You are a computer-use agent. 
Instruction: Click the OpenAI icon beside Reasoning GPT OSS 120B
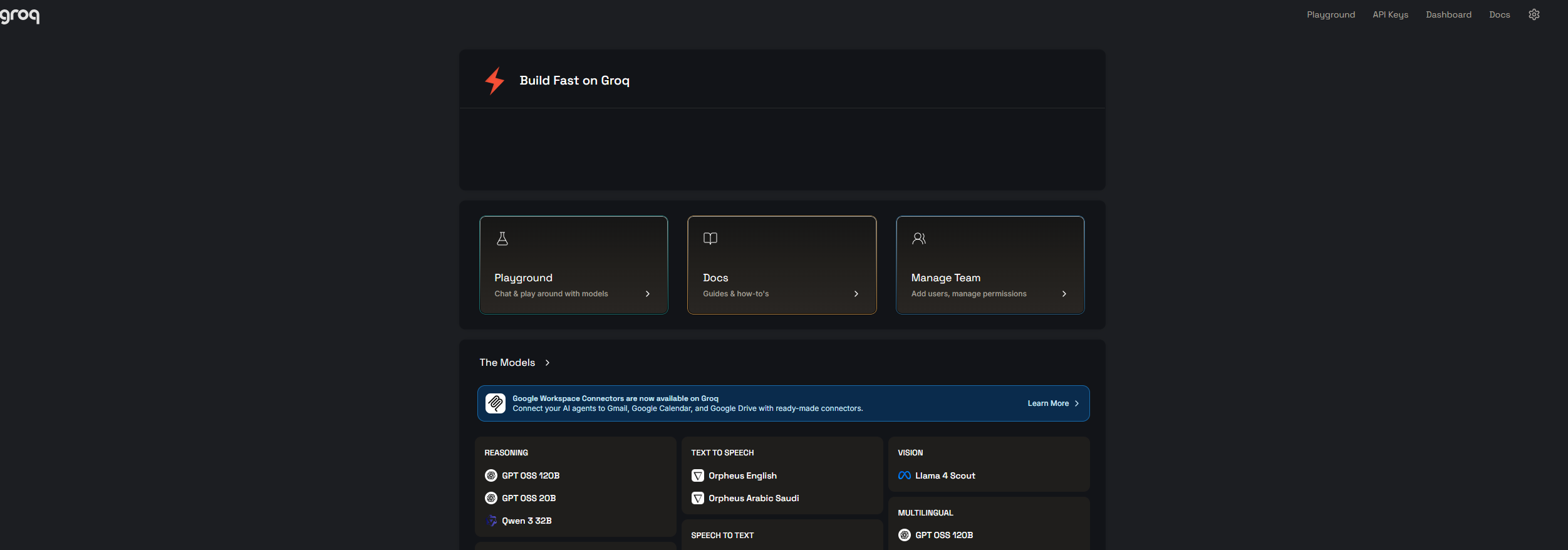491,475
